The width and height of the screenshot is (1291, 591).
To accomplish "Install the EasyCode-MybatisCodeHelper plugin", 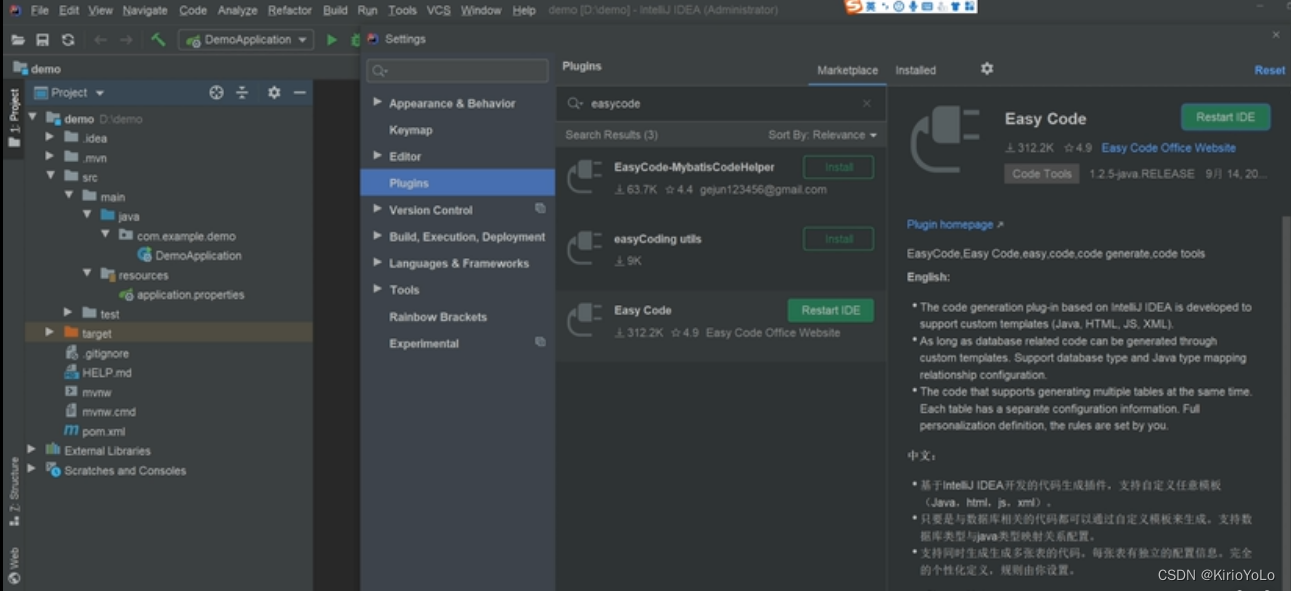I will point(838,167).
